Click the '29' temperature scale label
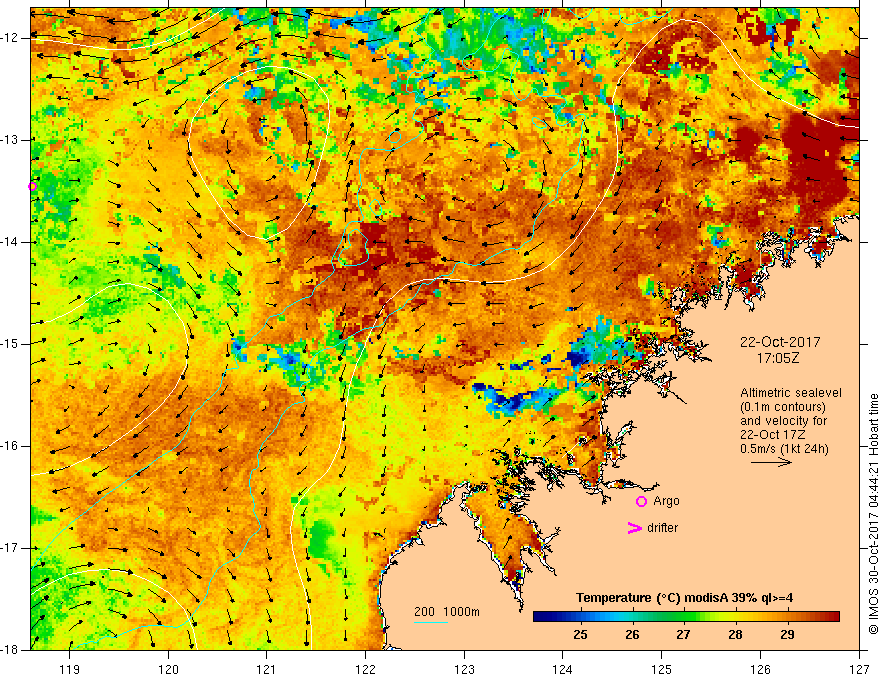 coord(787,635)
